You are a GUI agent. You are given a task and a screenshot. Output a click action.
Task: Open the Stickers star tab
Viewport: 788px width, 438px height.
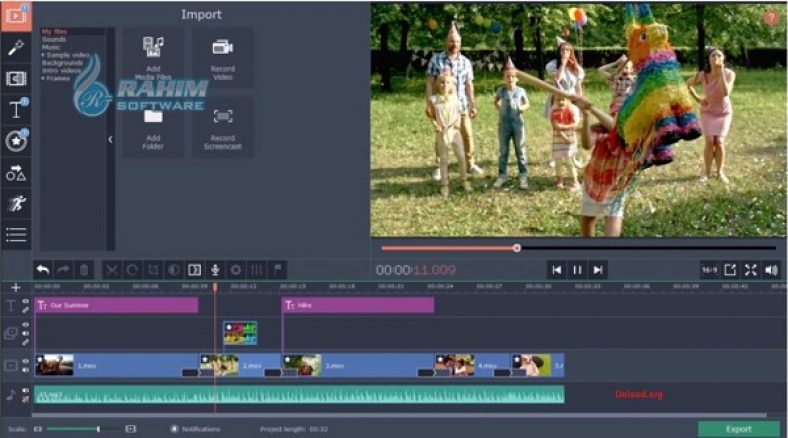[15, 141]
